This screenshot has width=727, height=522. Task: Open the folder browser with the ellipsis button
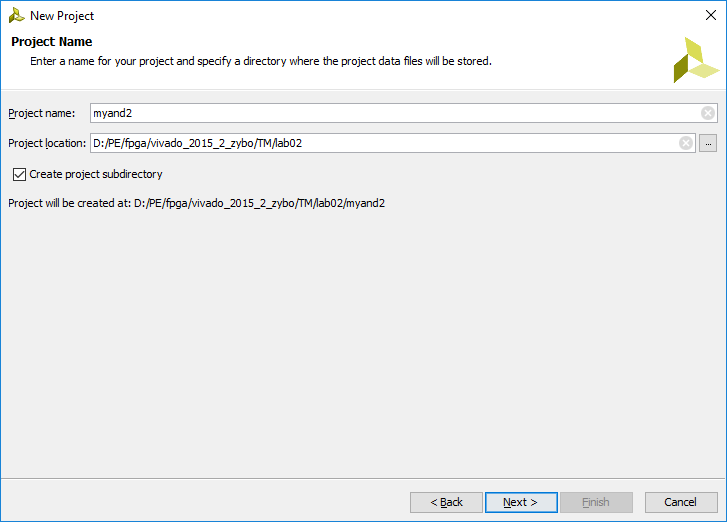[x=708, y=143]
